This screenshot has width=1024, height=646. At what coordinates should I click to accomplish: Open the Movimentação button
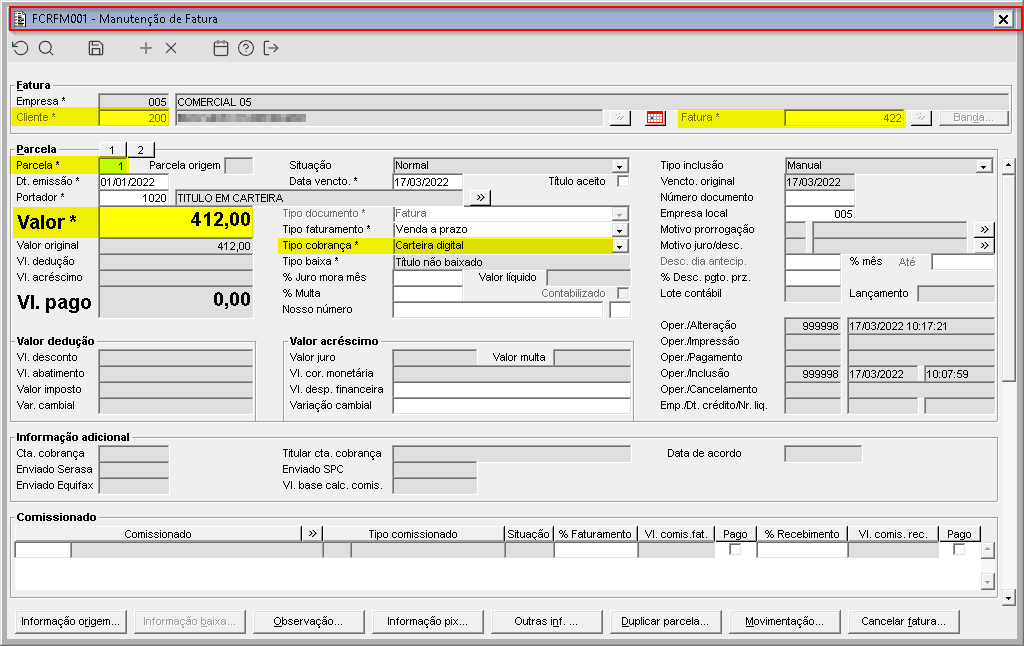click(784, 621)
